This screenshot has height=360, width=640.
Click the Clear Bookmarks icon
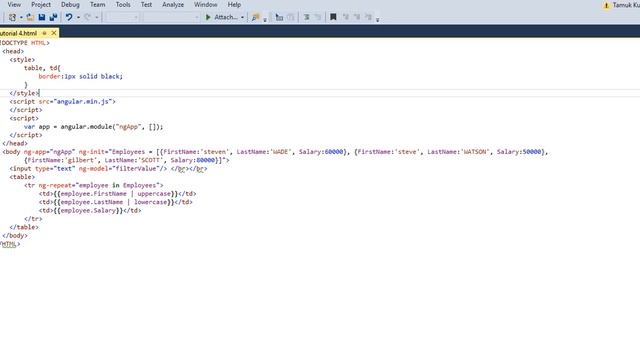(368, 17)
